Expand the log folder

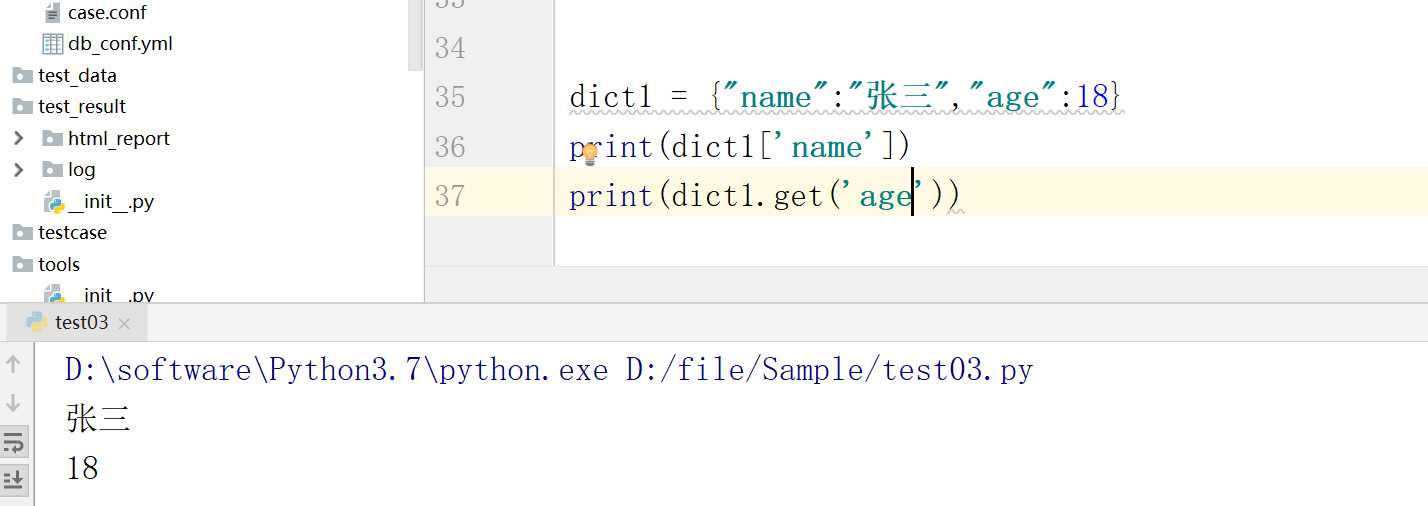pyautogui.click(x=18, y=170)
